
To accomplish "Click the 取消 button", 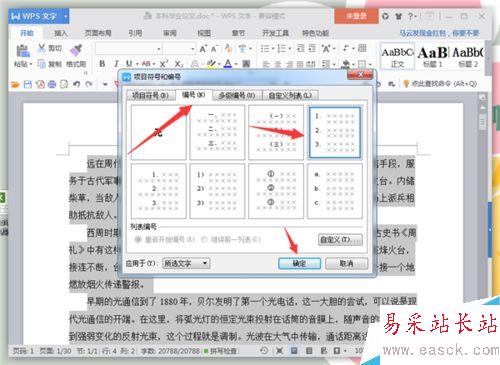I will coord(346,263).
